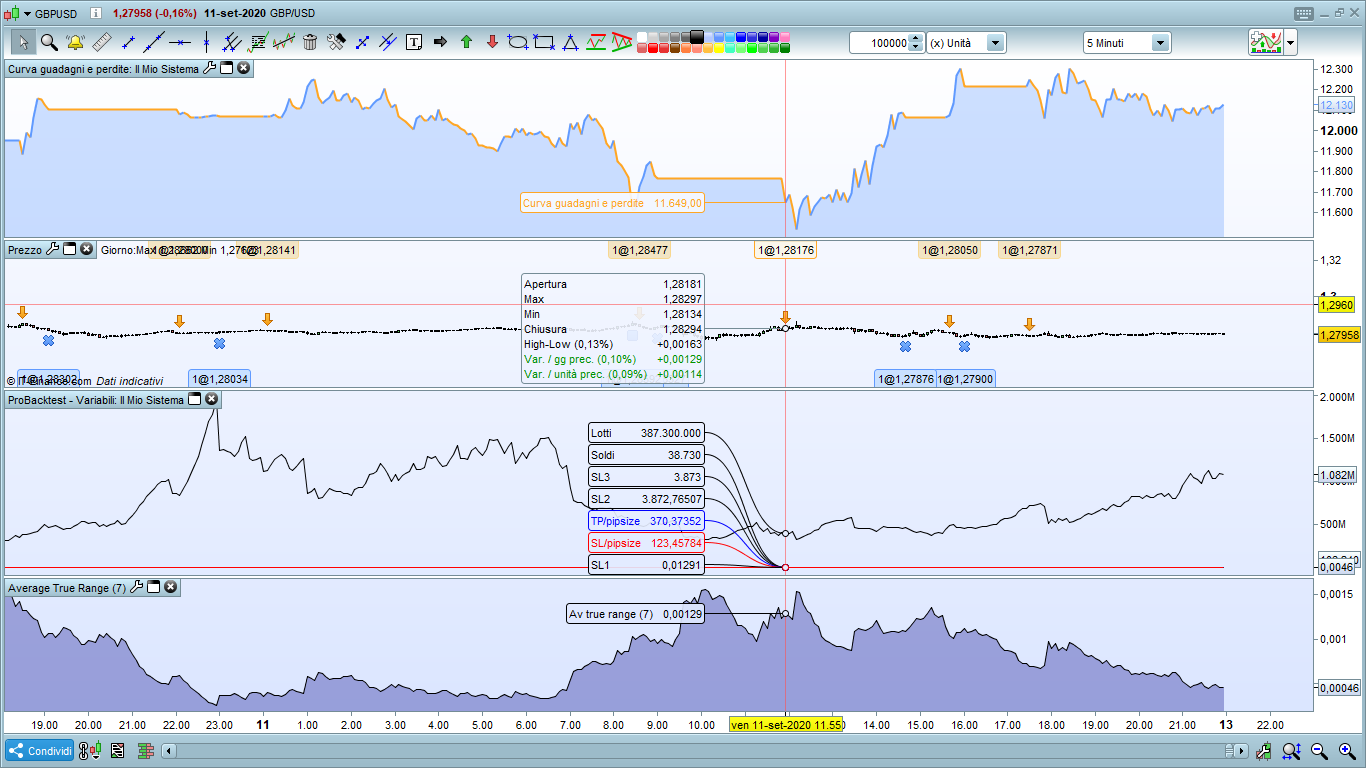Pick the black color swatch
The image size is (1366, 768).
click(697, 36)
